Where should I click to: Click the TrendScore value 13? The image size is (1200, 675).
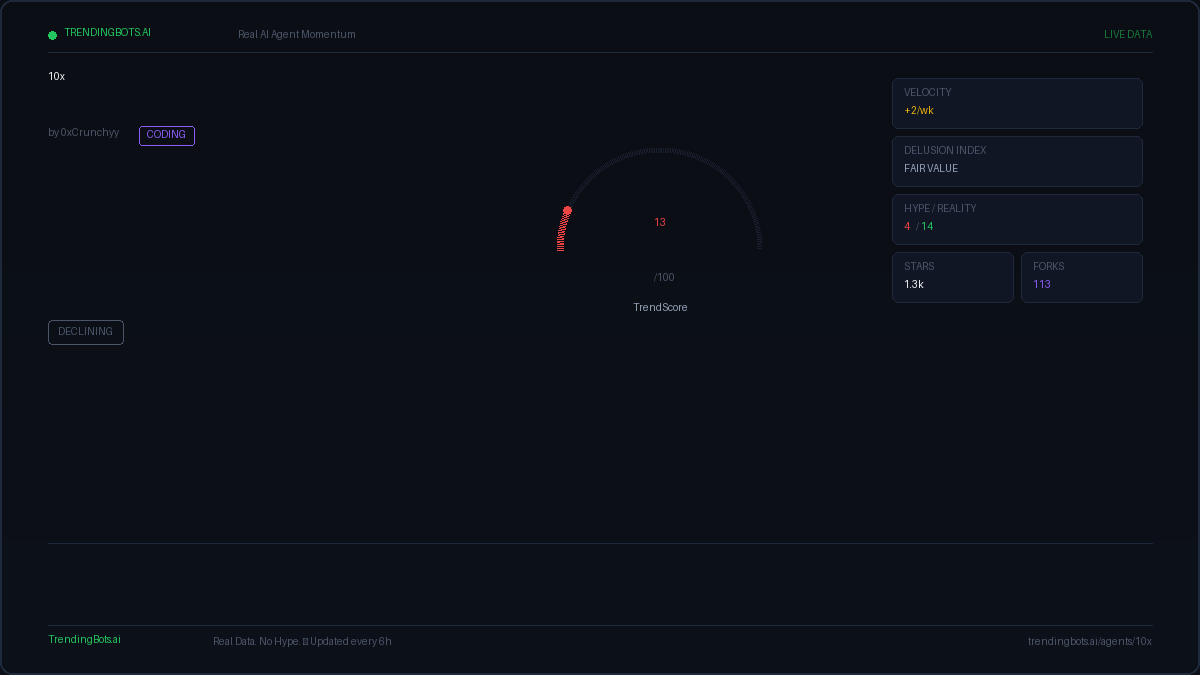tap(660, 222)
